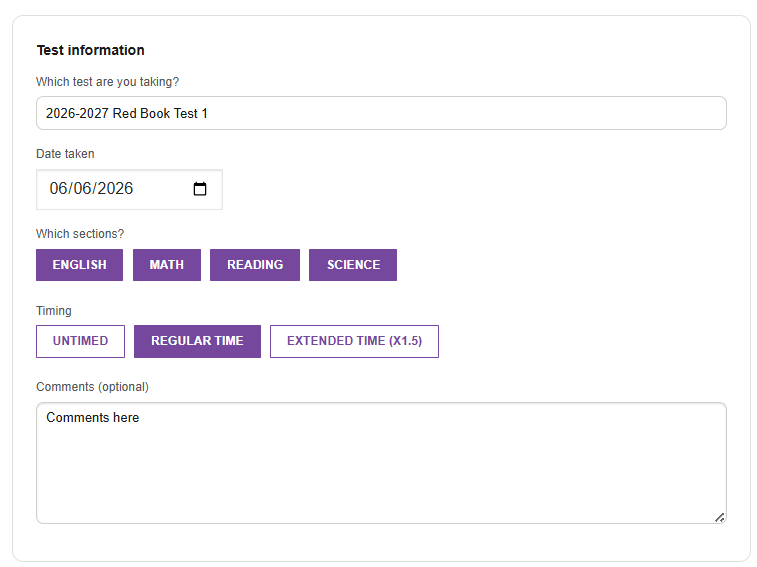The width and height of the screenshot is (757, 567).
Task: Toggle the SCIENCE section
Action: point(353,265)
